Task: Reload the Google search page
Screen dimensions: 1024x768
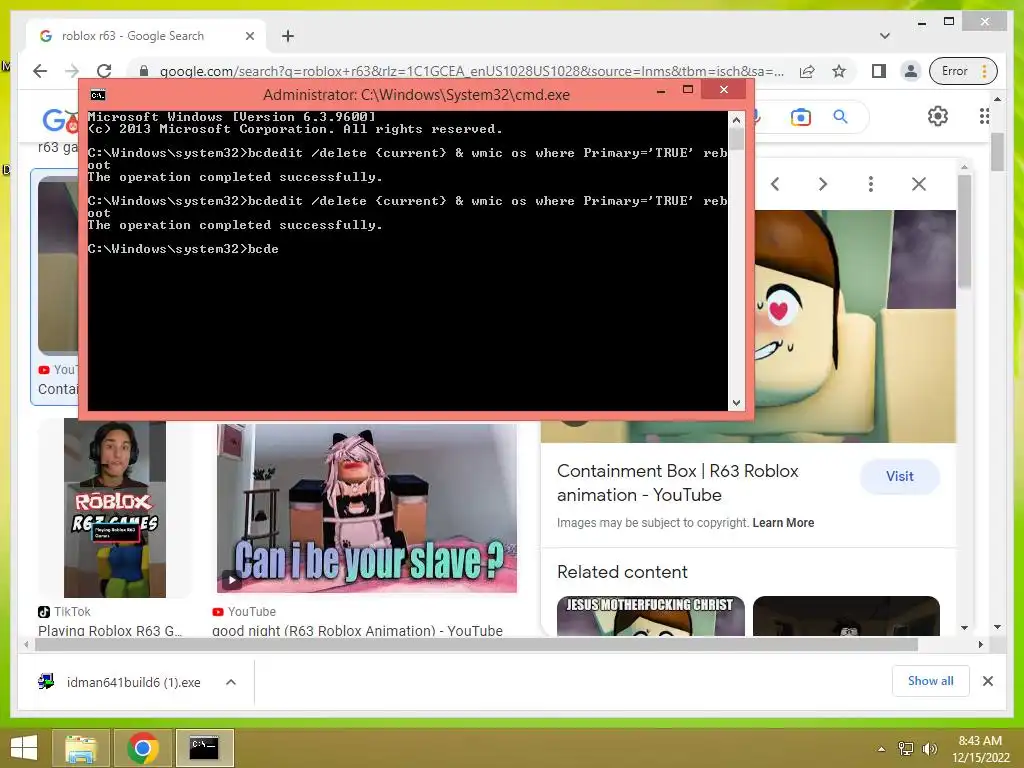Action: [x=104, y=71]
